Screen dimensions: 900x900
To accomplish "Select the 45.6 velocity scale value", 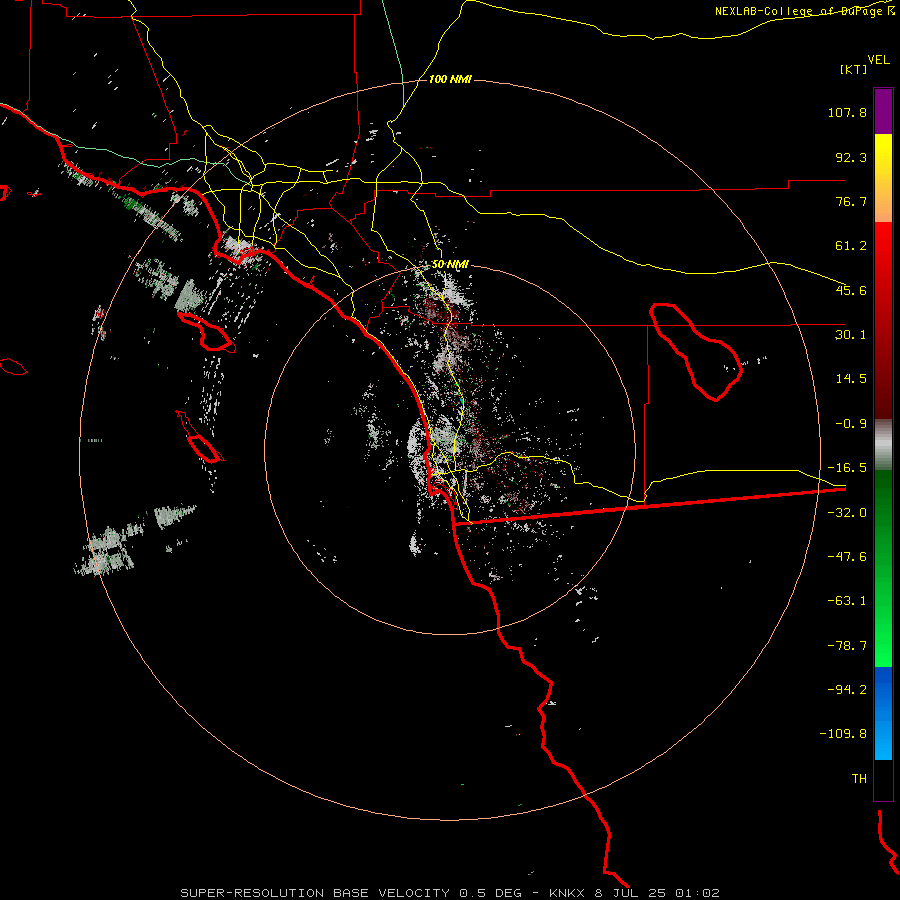I will pyautogui.click(x=851, y=290).
